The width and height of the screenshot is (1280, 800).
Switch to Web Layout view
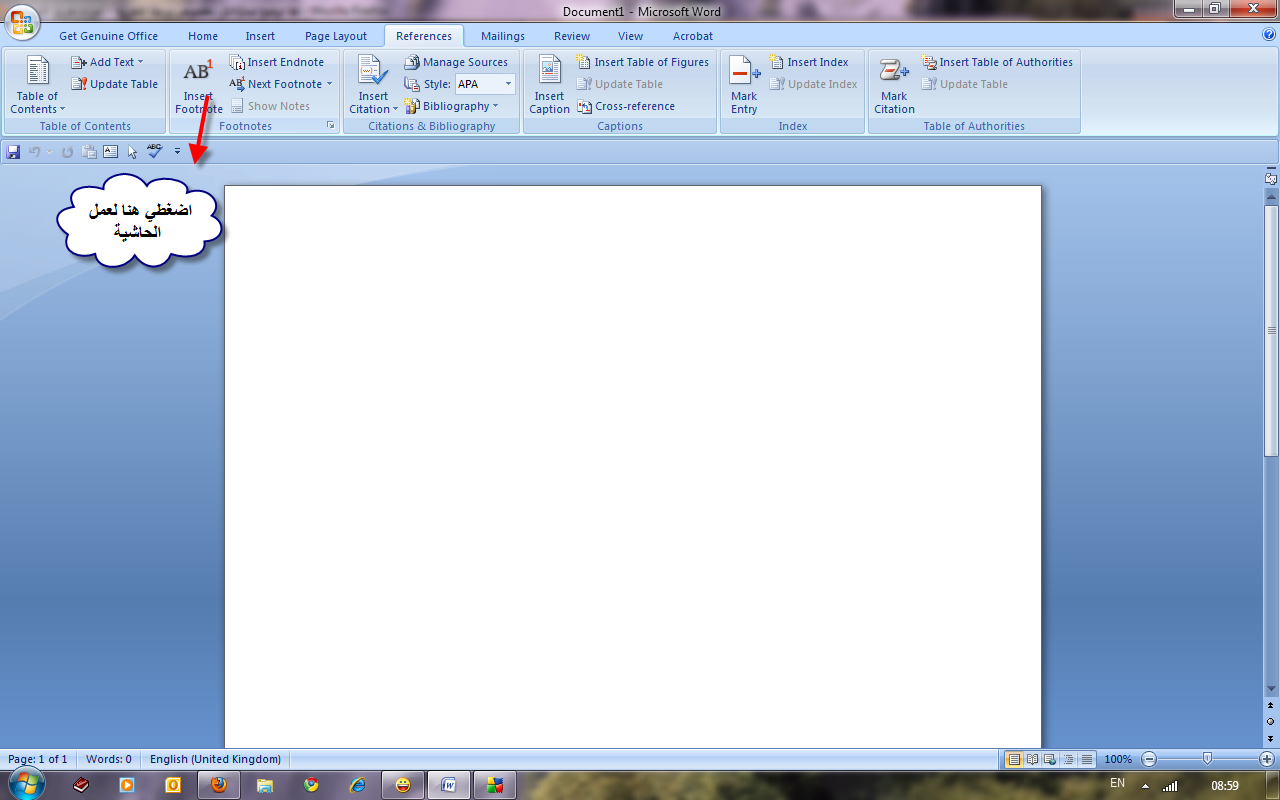(x=1051, y=759)
